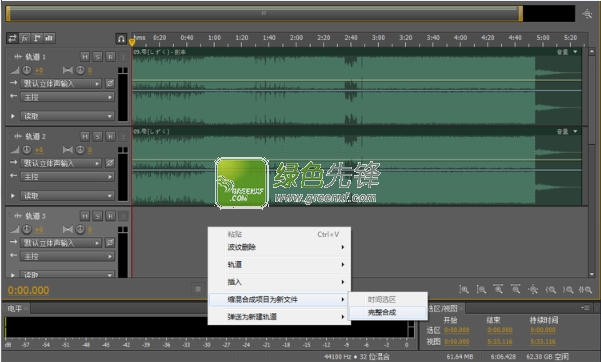Click Zoom Out Time icon

pyautogui.click(x=516, y=290)
